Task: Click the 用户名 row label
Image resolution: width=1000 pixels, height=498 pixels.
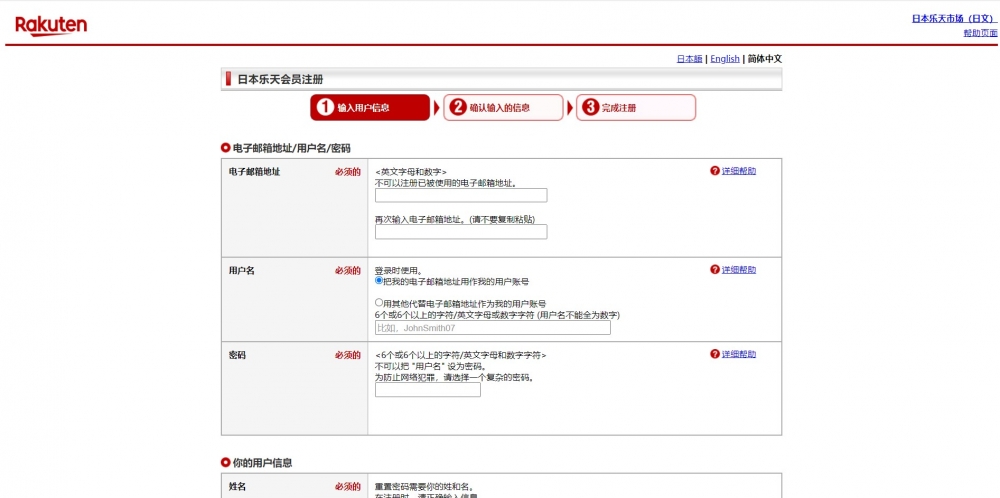Action: [242, 270]
